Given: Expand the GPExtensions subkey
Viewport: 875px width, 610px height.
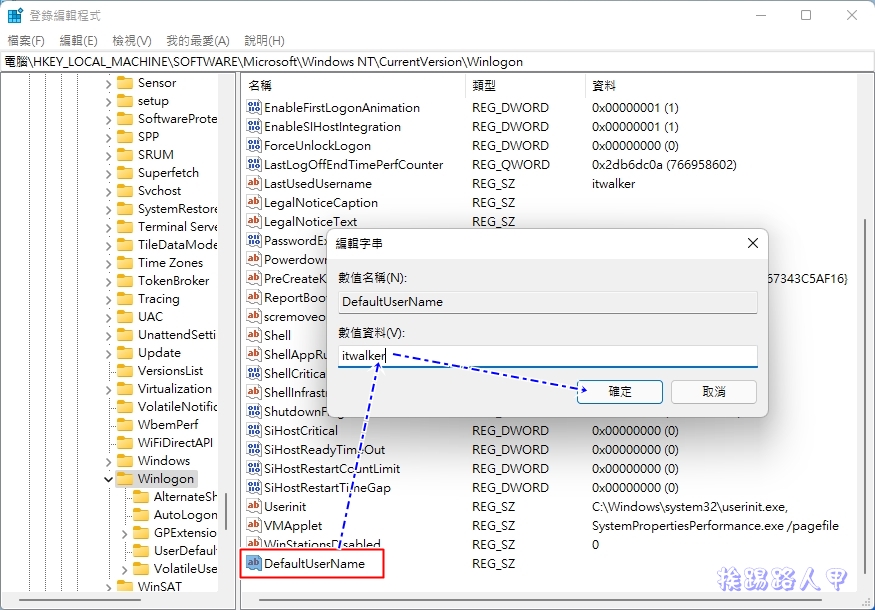Looking at the screenshot, I should coord(124,534).
